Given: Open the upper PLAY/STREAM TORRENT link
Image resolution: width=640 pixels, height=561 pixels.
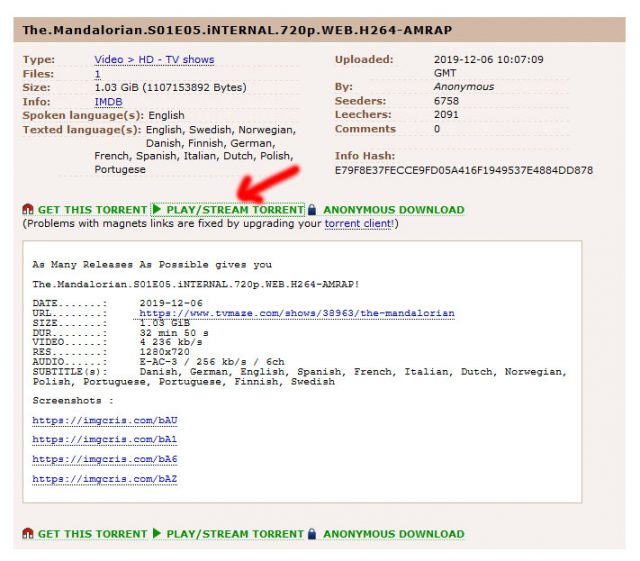Looking at the screenshot, I should point(235,210).
